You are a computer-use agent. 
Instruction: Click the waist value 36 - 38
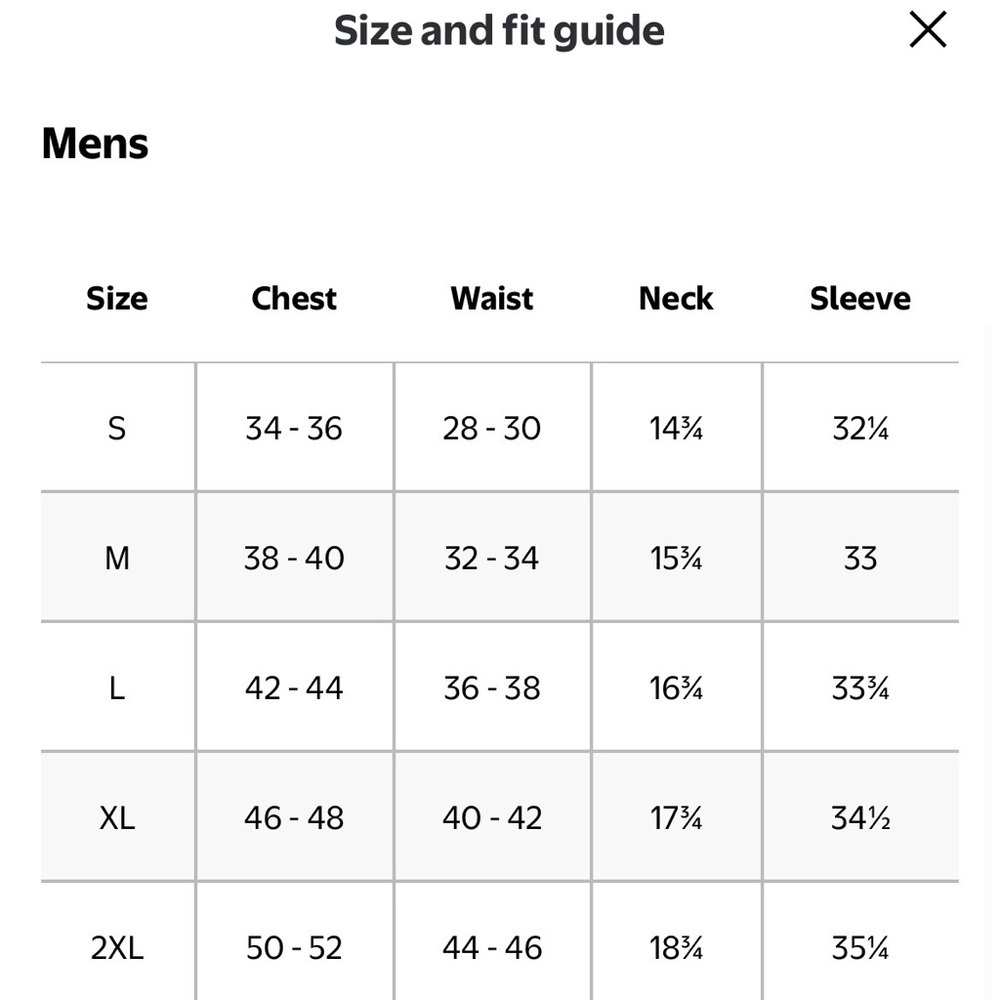[x=492, y=688]
